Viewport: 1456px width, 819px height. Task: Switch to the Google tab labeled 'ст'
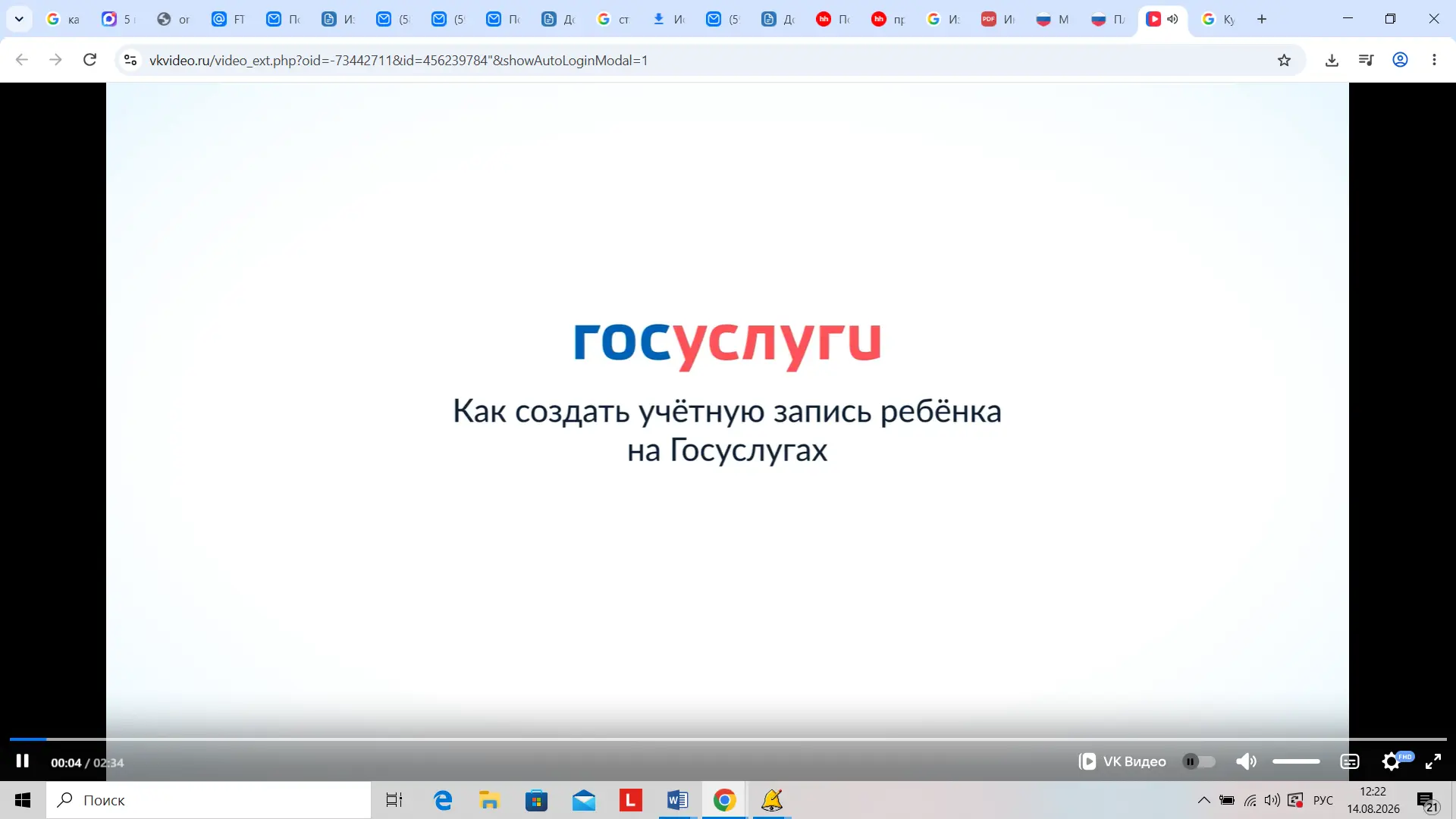pos(613,19)
